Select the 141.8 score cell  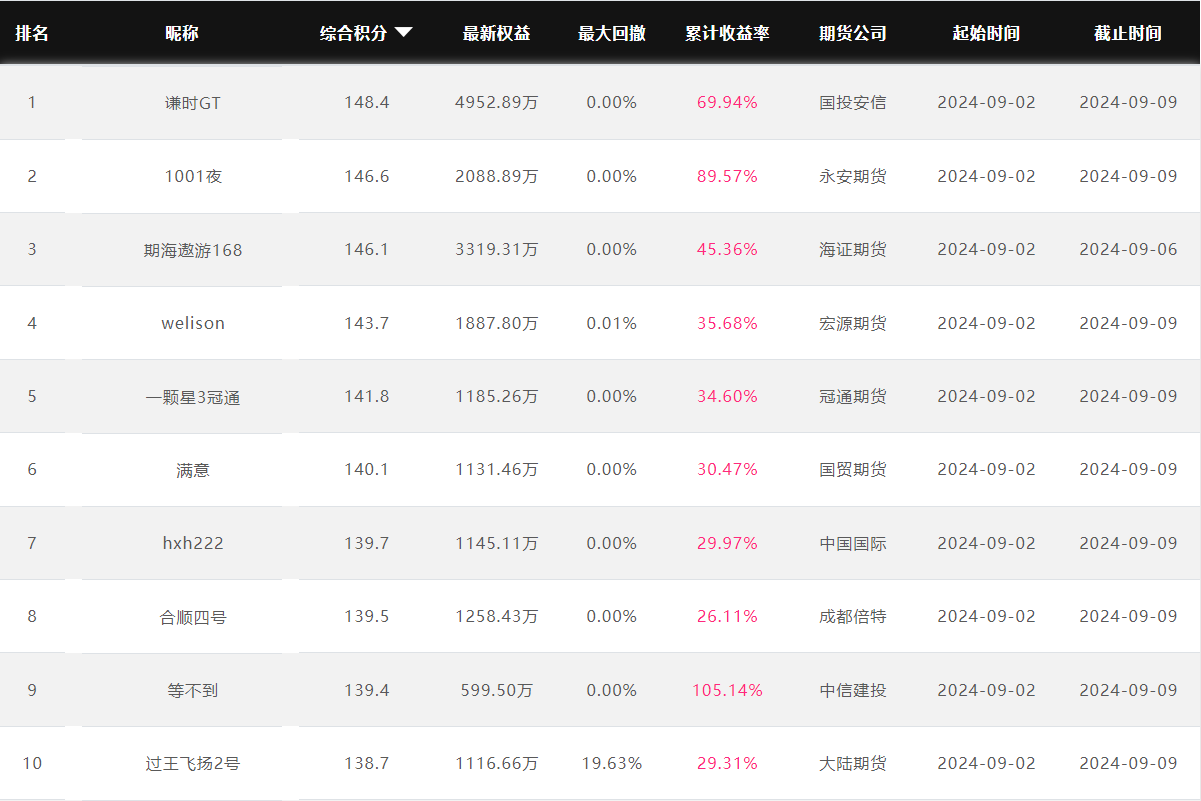pos(366,396)
